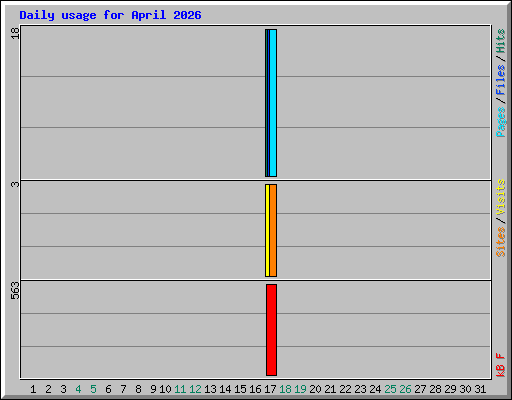This screenshot has height=400, width=512.
Task: Click the yellow Visits bar for day 17
Action: pyautogui.click(x=267, y=230)
